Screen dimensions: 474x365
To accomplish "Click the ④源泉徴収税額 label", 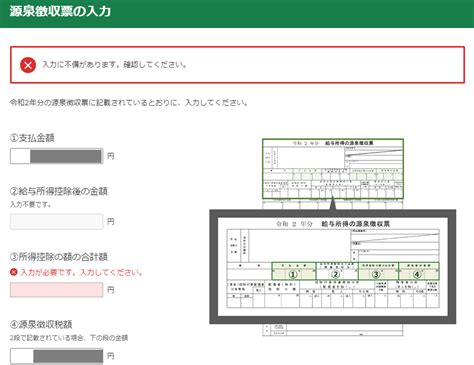I will pos(41,324).
